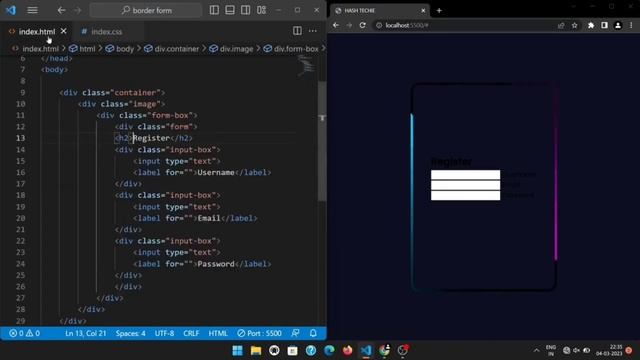Select the div.image breadcrumb item

coord(236,49)
